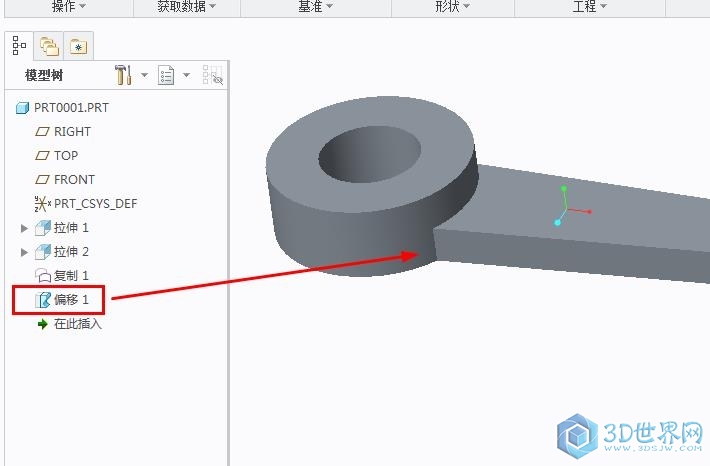Image resolution: width=710 pixels, height=466 pixels.
Task: Open the 形状 ribbon group menu
Action: click(x=452, y=6)
